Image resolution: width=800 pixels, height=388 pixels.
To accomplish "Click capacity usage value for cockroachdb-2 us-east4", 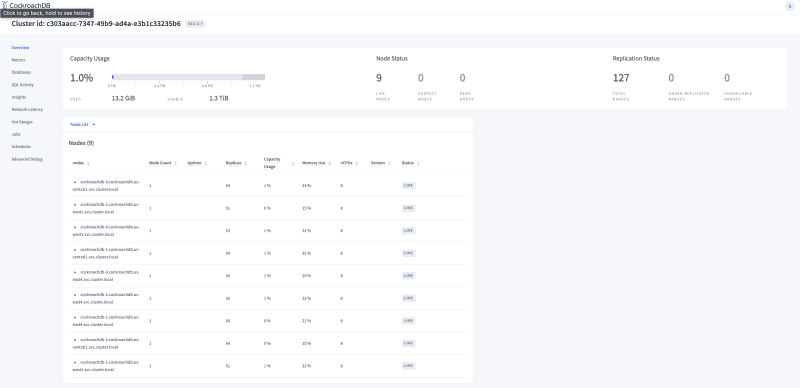I will click(x=267, y=298).
